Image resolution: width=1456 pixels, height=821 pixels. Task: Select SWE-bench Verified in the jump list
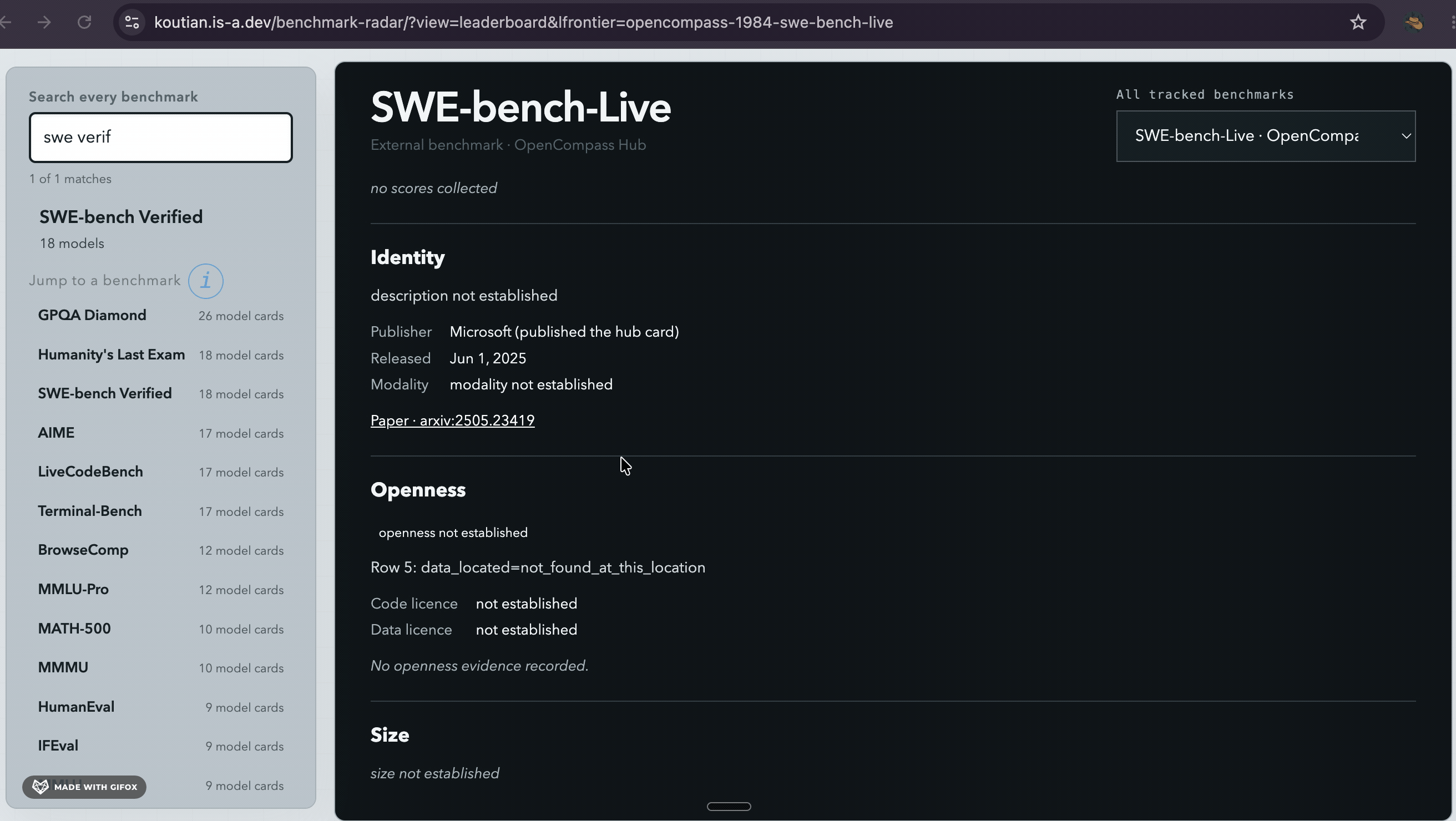160,394
